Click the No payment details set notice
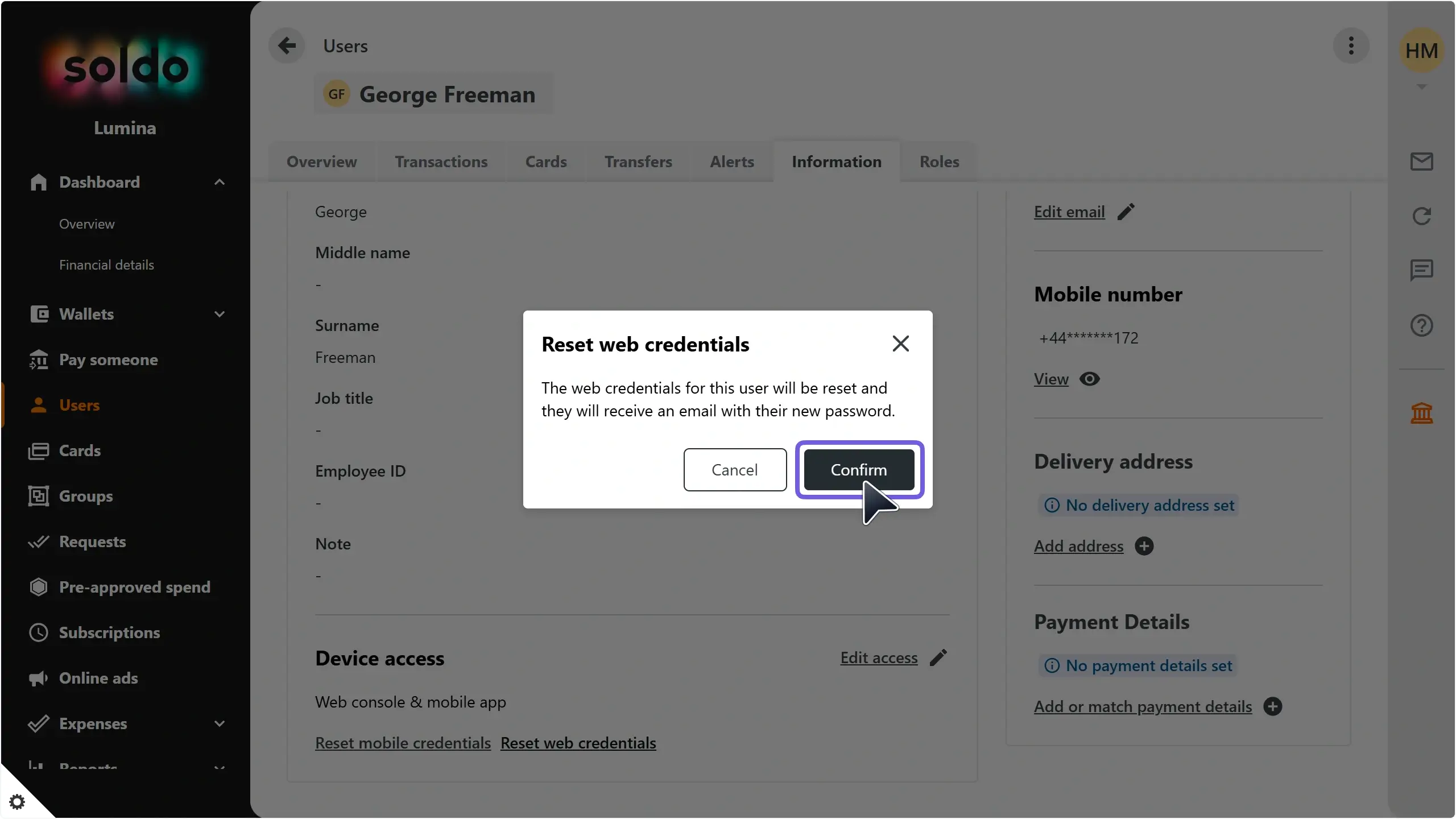Image resolution: width=1456 pixels, height=819 pixels. pyautogui.click(x=1137, y=665)
